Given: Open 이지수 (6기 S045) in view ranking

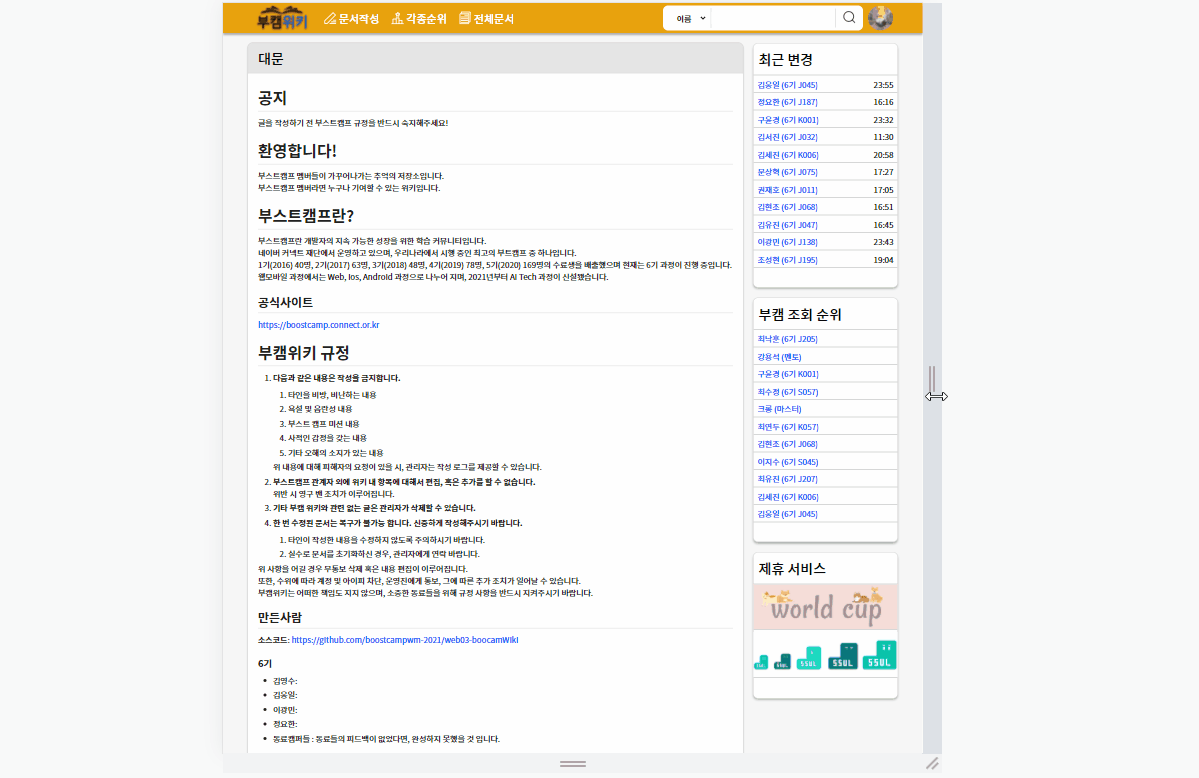Looking at the screenshot, I should tap(788, 462).
